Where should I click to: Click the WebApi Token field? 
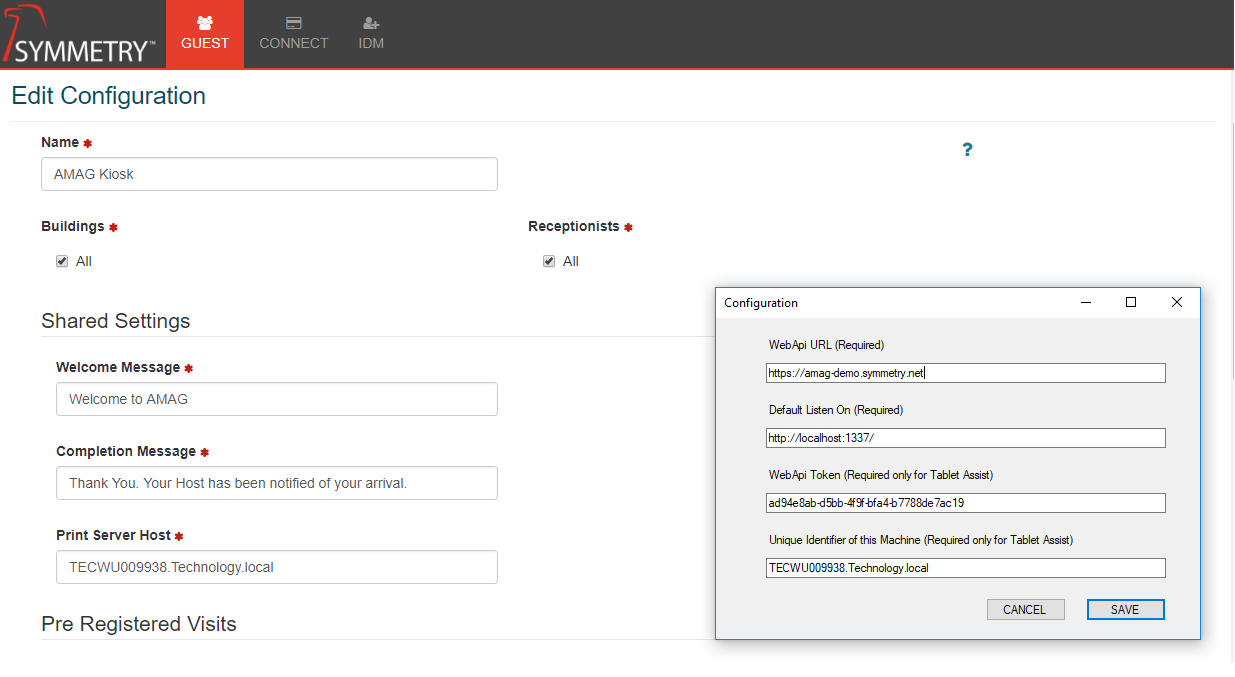tap(966, 503)
